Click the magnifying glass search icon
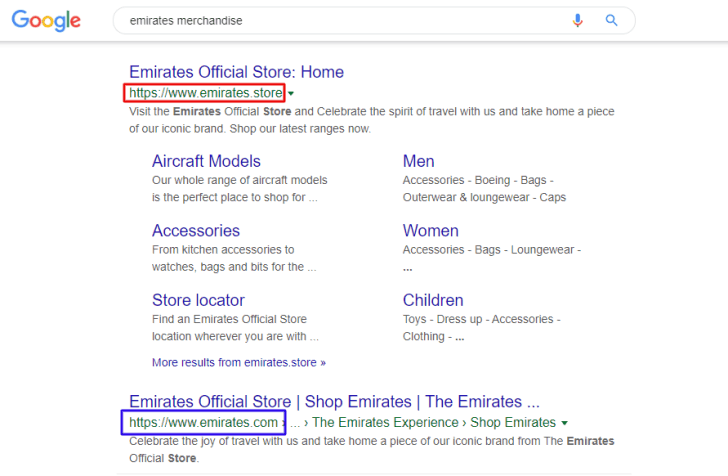The height and width of the screenshot is (476, 728). 611,20
